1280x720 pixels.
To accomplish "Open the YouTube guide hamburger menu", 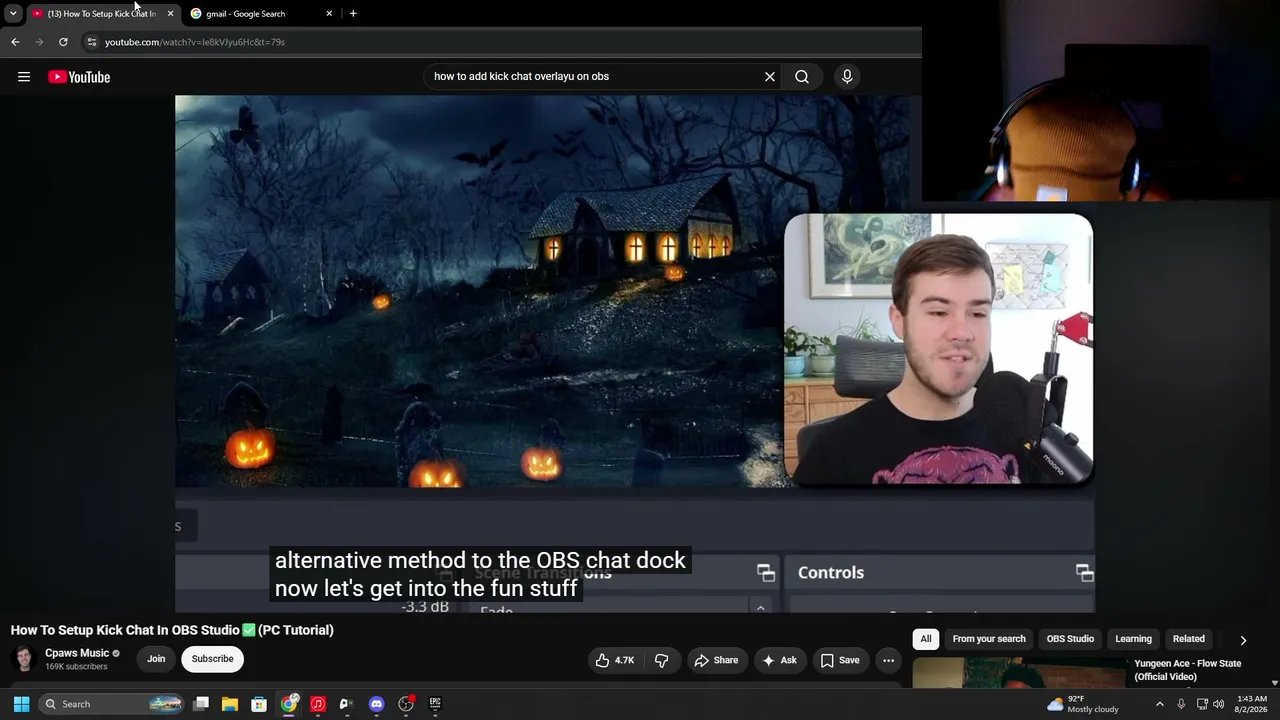I will point(24,77).
